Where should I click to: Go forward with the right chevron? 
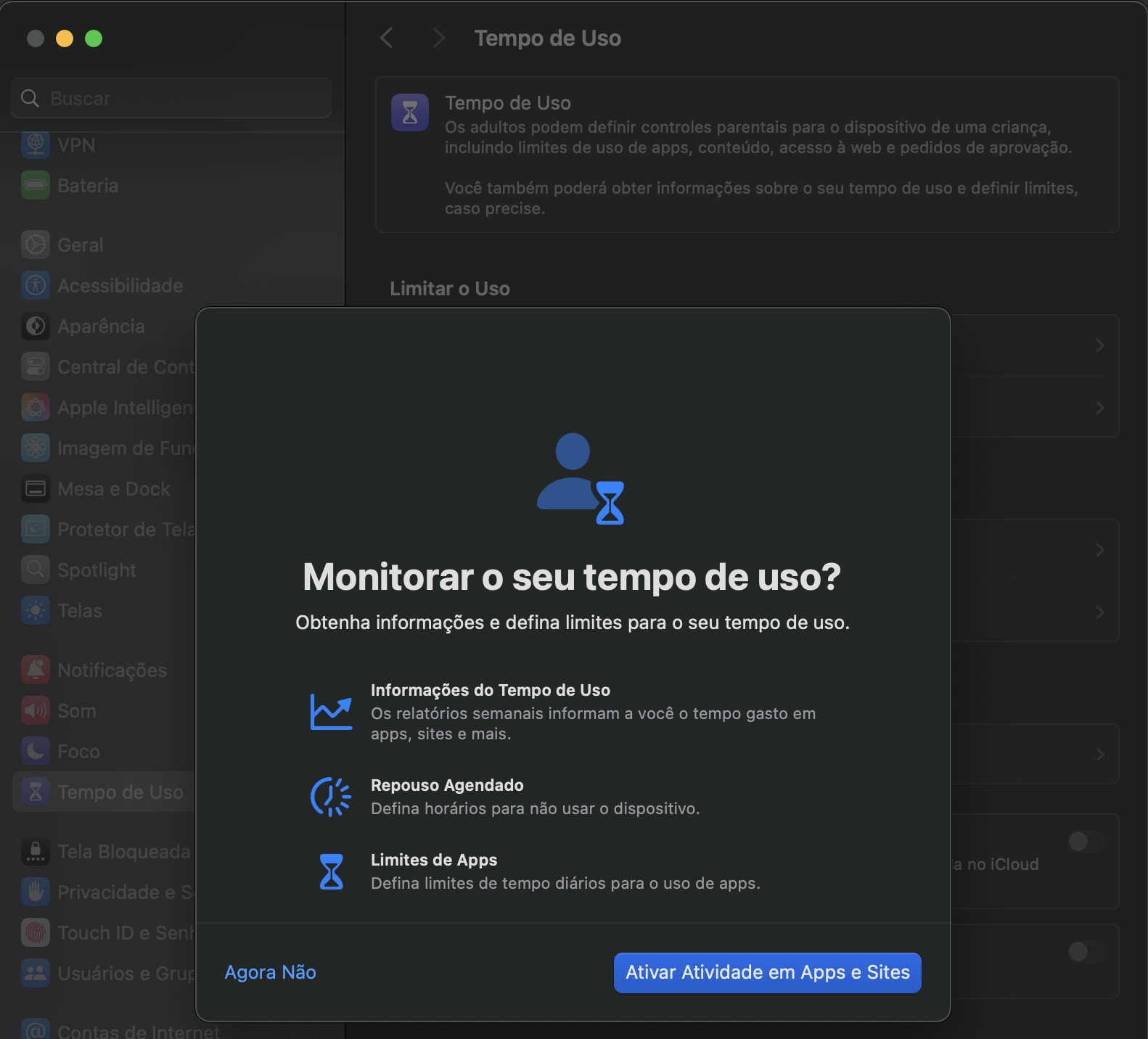click(x=438, y=38)
